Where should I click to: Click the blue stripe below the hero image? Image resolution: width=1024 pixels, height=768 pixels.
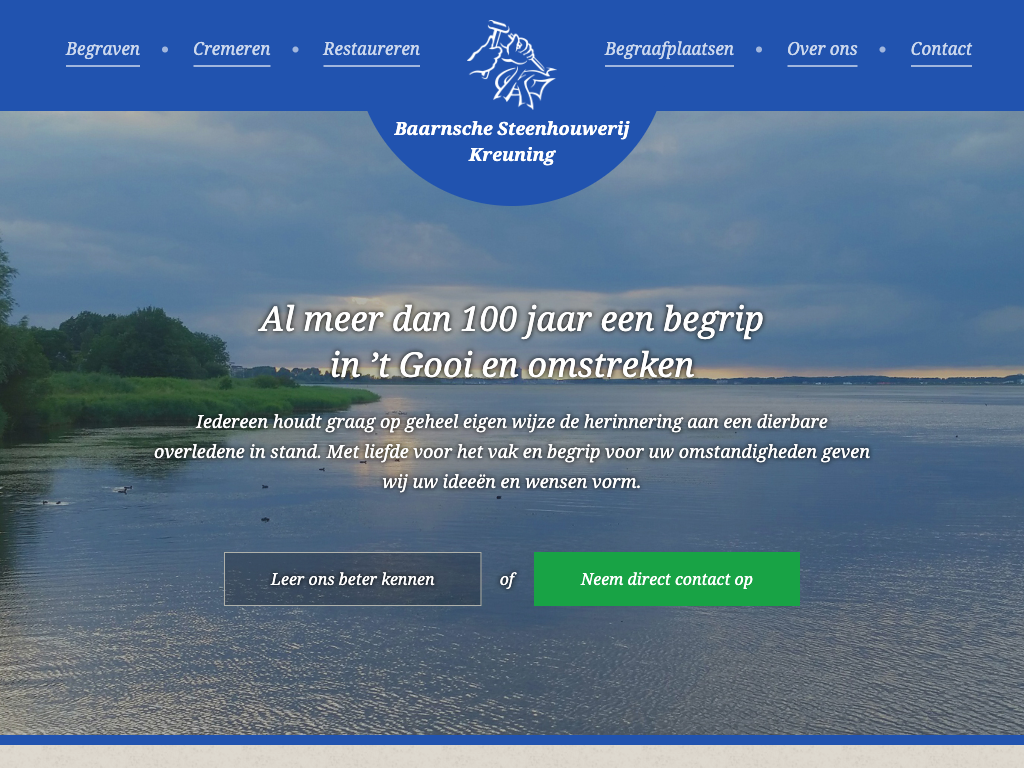512,740
